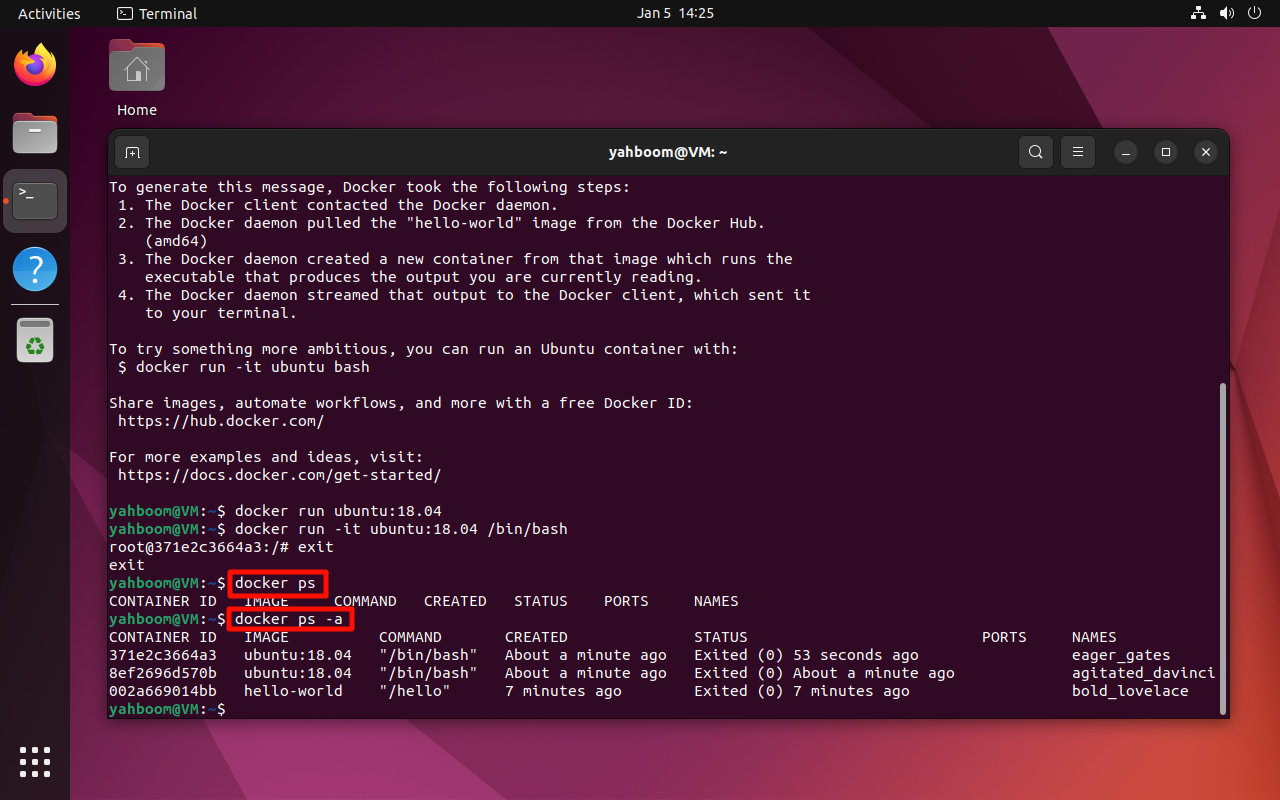
Task: Visit the hub.docker.com link
Action: coord(221,420)
